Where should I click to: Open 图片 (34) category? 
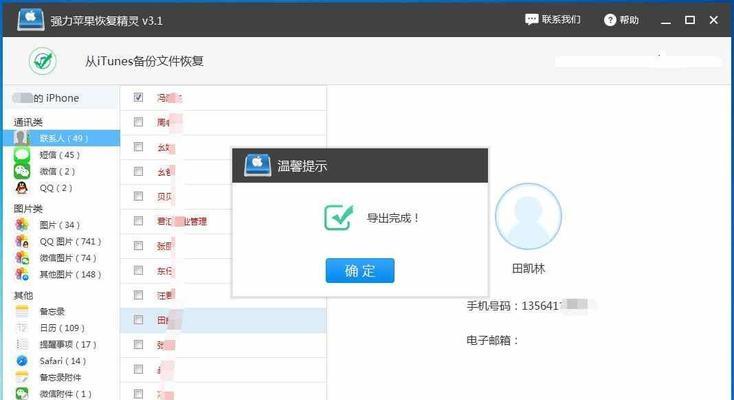(59, 225)
